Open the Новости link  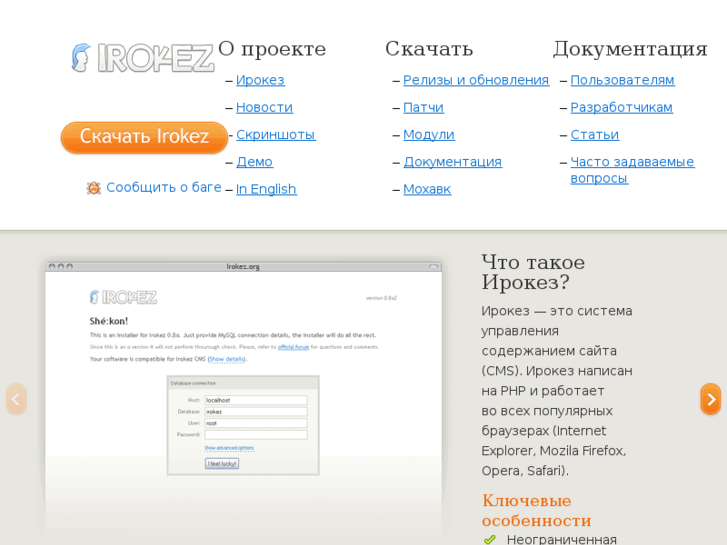tap(264, 108)
